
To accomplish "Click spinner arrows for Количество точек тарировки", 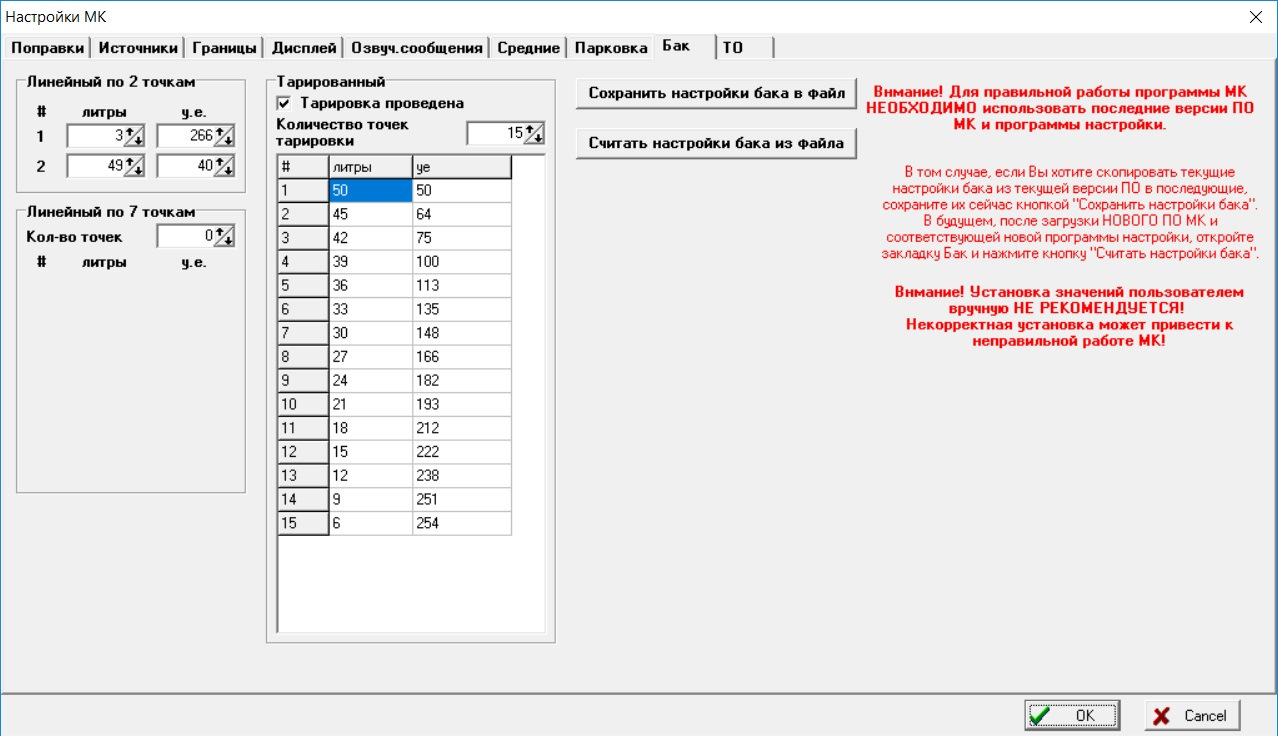I will (534, 133).
